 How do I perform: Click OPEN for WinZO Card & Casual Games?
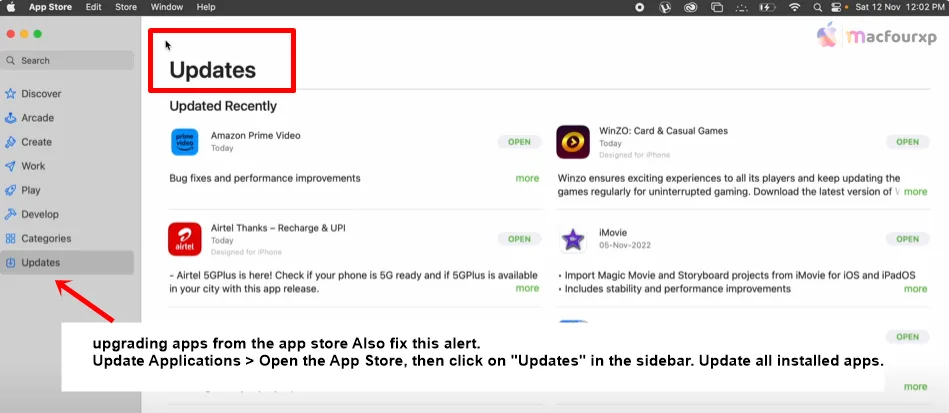coord(907,142)
